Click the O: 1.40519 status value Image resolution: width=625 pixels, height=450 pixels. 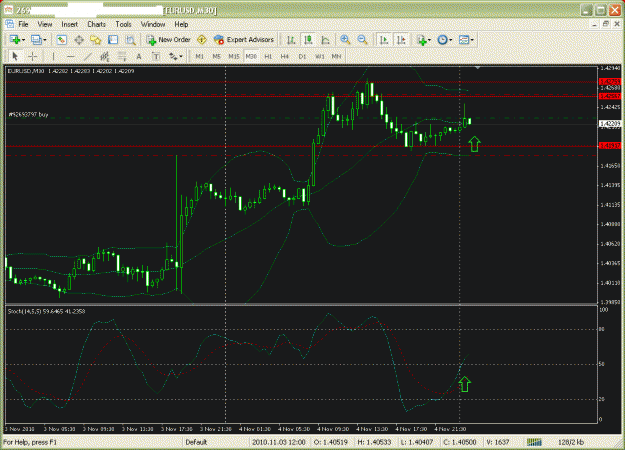[x=330, y=442]
